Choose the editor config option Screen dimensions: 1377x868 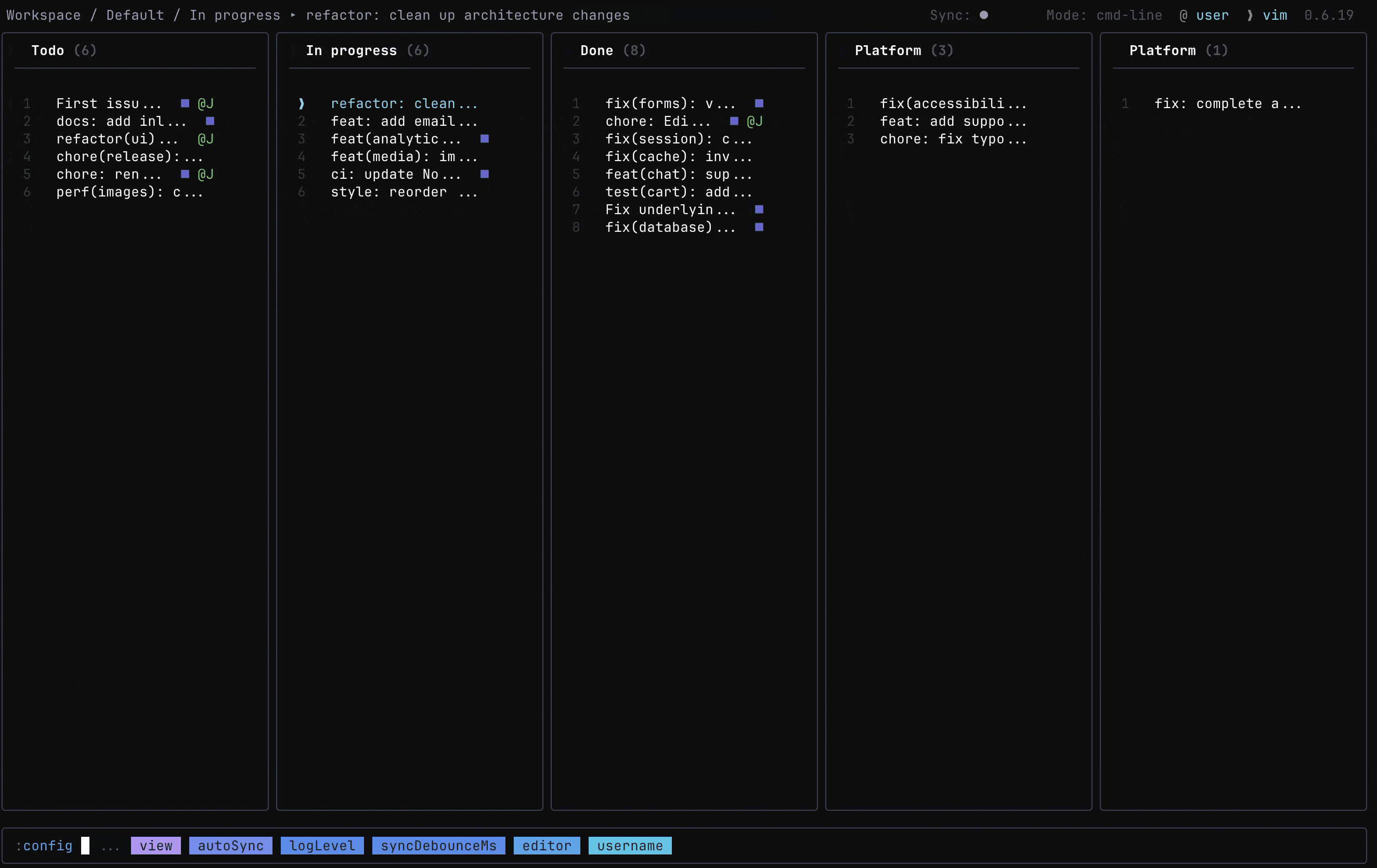(x=547, y=845)
